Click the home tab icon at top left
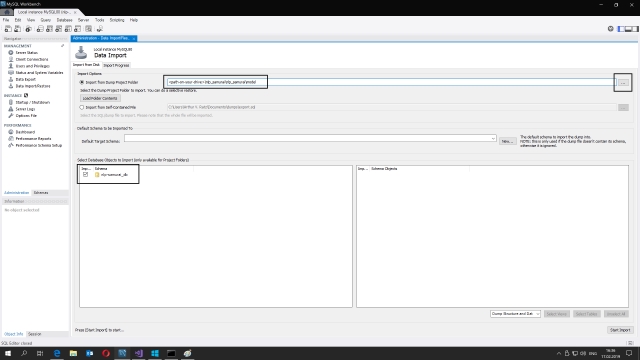The height and width of the screenshot is (360, 640). tap(7, 12)
